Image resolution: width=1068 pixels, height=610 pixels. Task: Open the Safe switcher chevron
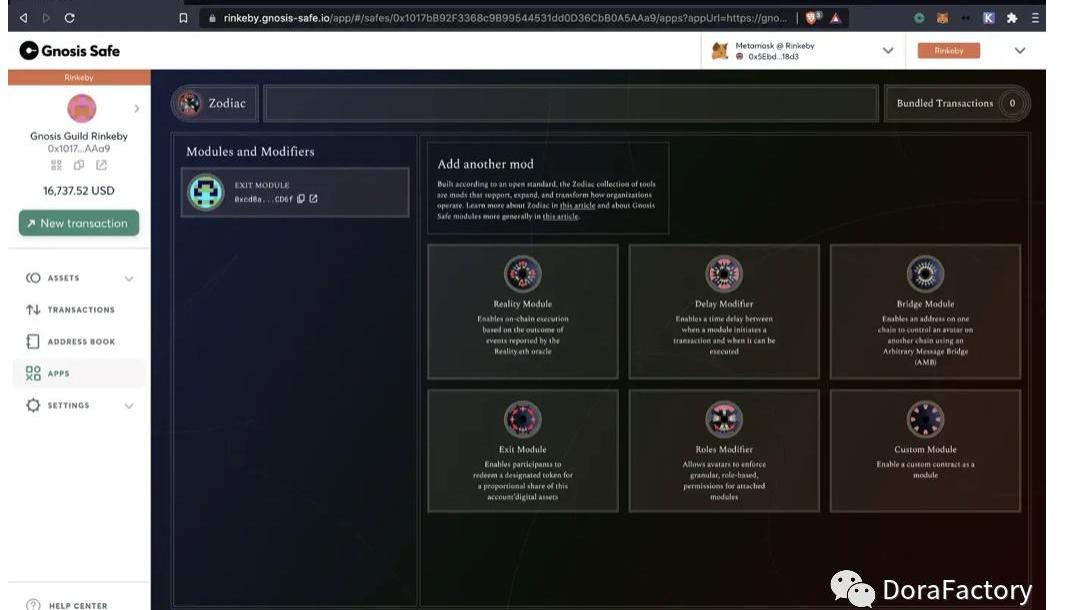point(136,108)
